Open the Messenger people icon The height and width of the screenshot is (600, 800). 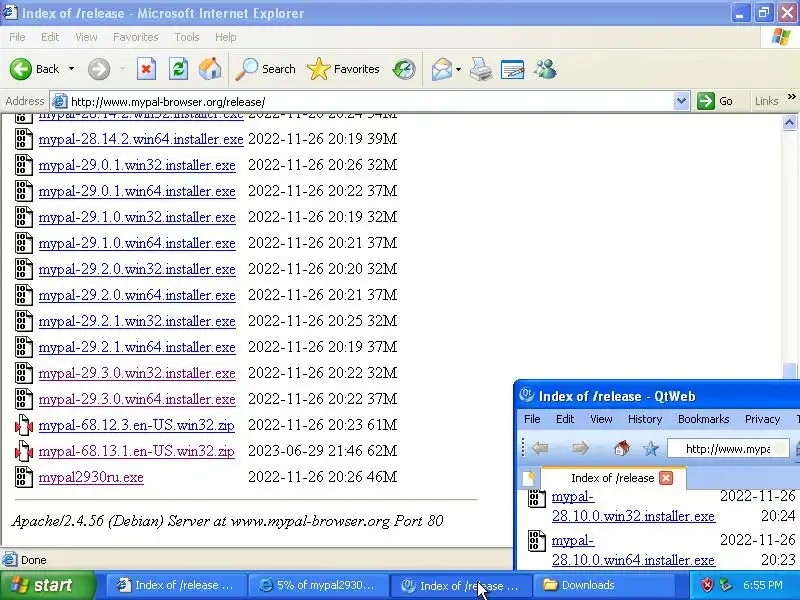click(545, 69)
